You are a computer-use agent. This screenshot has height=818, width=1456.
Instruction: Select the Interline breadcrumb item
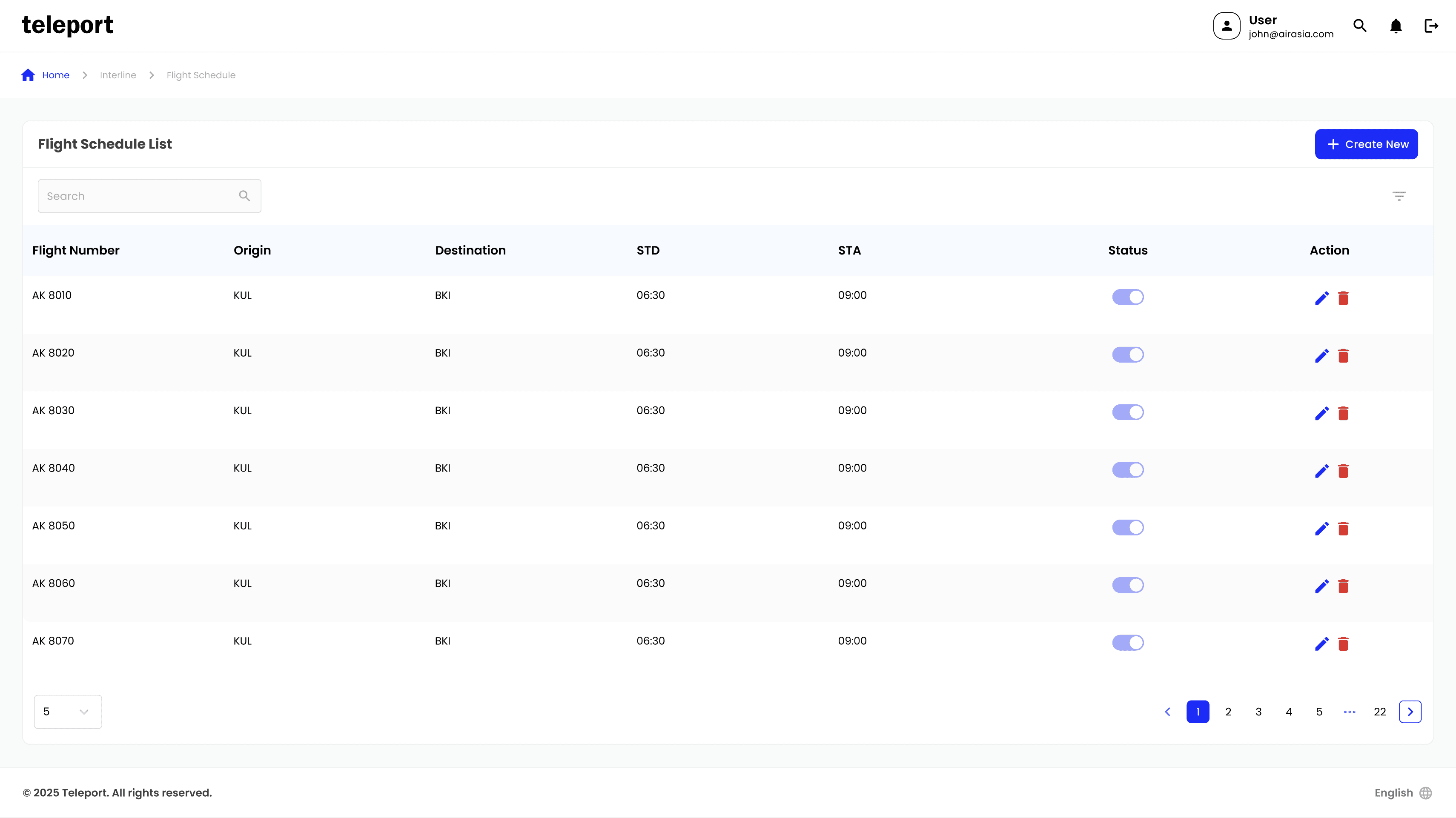[x=118, y=75]
